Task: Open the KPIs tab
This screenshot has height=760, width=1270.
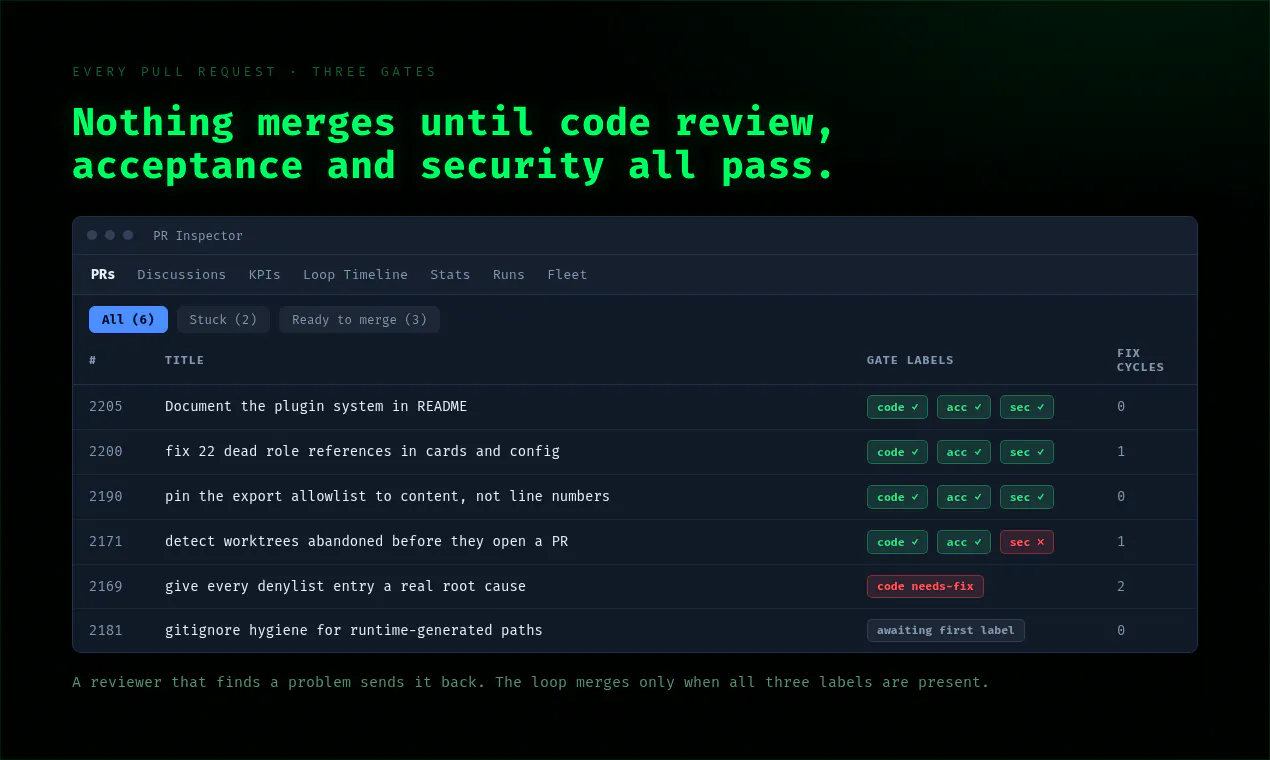Action: (x=264, y=274)
